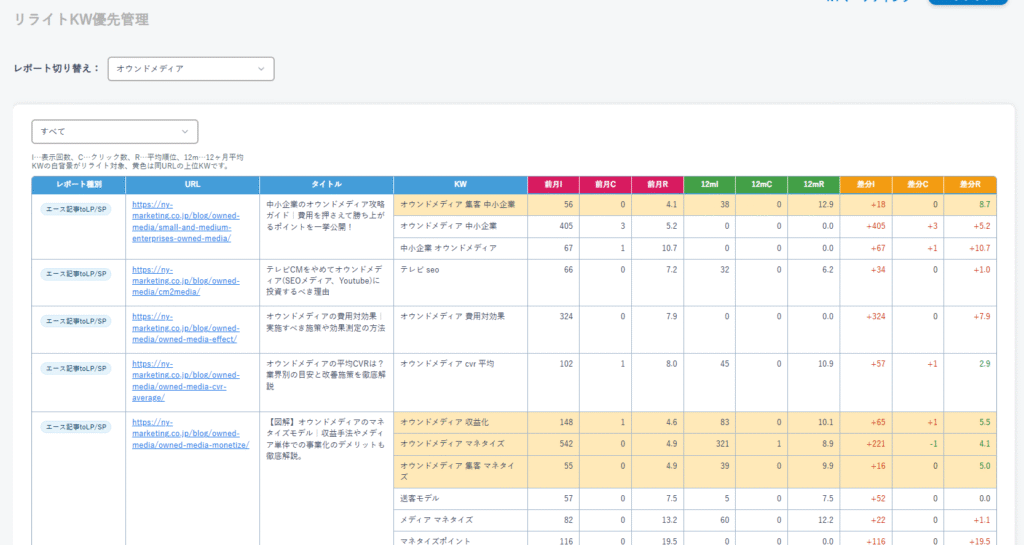1024x545 pixels.
Task: Sort by the 前月C column header
Action: pos(605,185)
